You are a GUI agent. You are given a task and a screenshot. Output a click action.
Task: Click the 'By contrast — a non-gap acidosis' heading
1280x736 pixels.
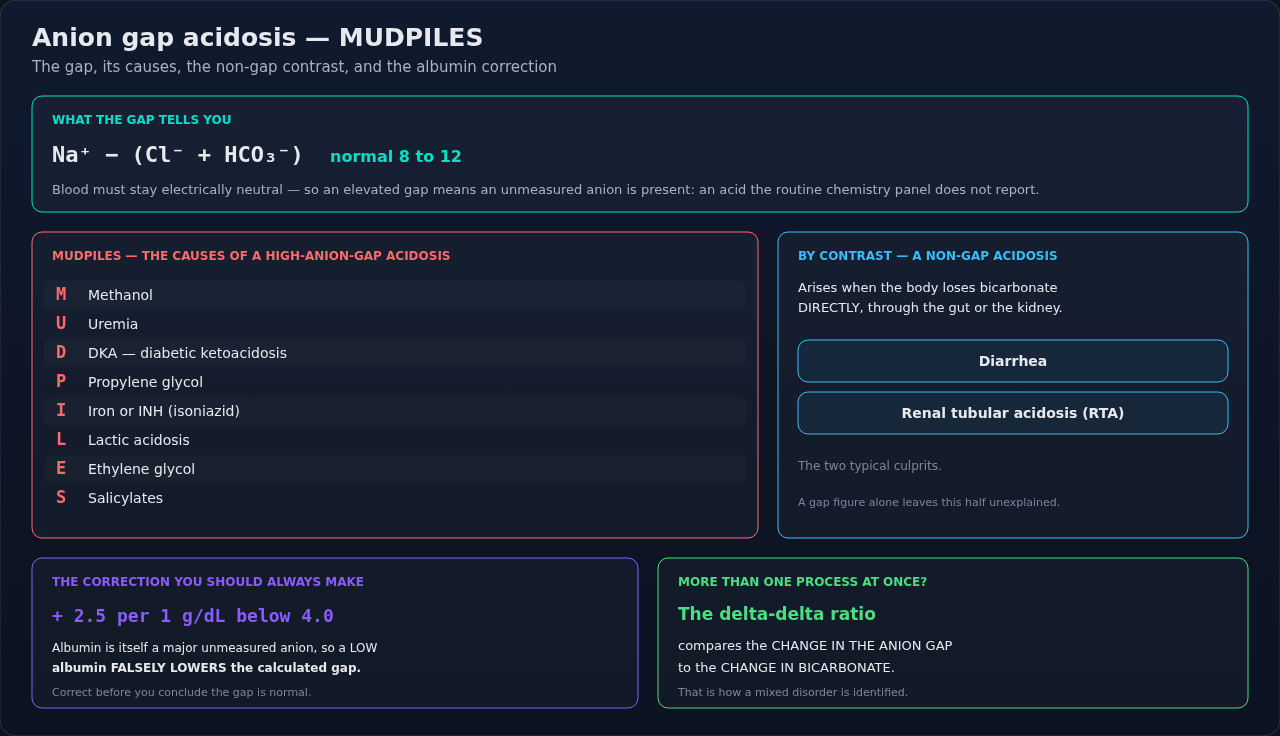pos(928,256)
